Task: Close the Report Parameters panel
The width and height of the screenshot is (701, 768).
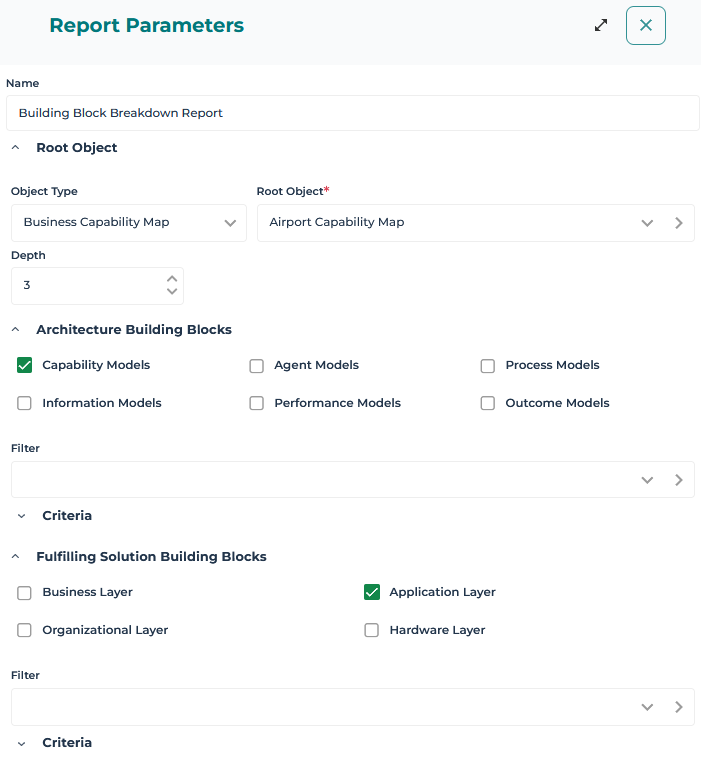Action: point(645,26)
